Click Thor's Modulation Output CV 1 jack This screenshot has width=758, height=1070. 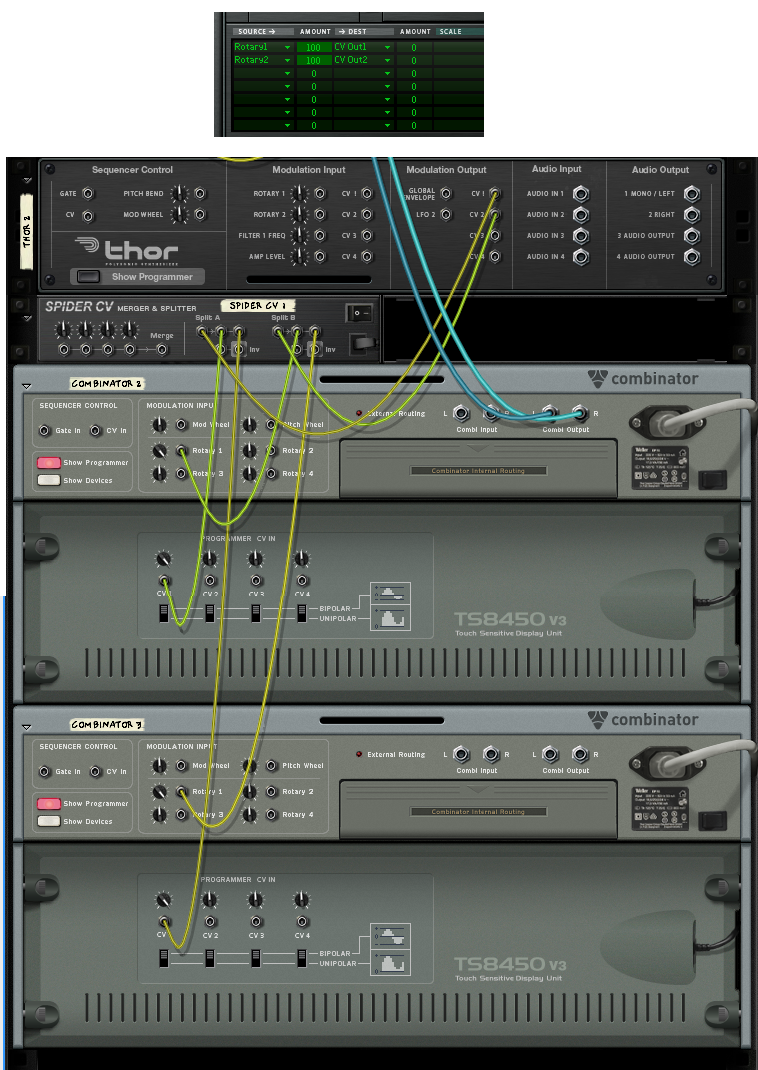(495, 194)
